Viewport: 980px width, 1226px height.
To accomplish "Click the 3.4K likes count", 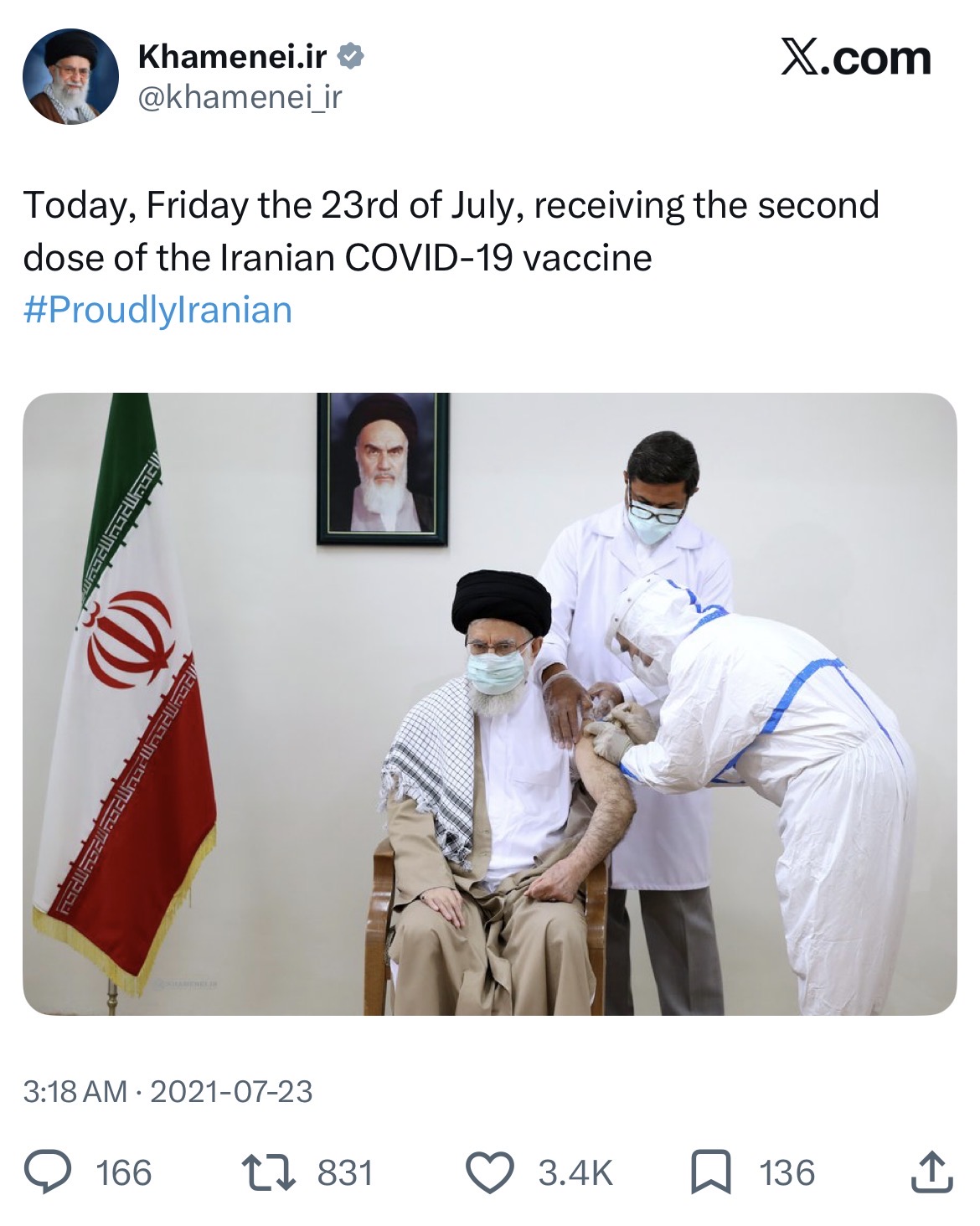I will [x=576, y=1172].
